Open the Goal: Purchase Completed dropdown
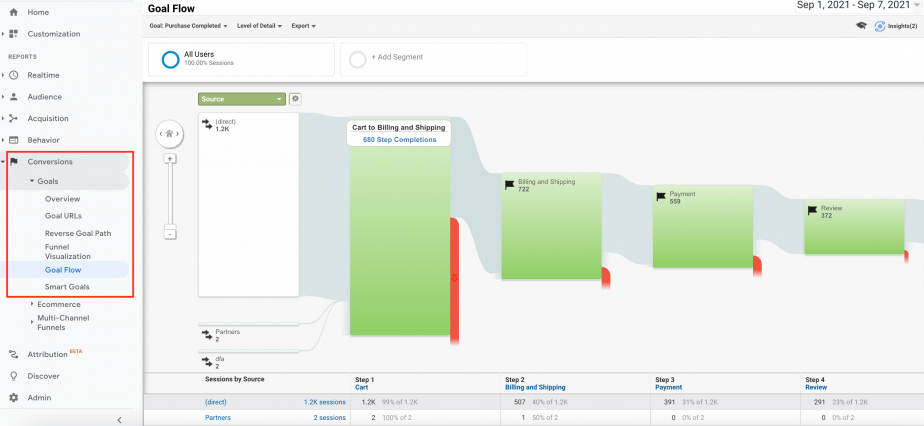924x426 pixels. 189,26
